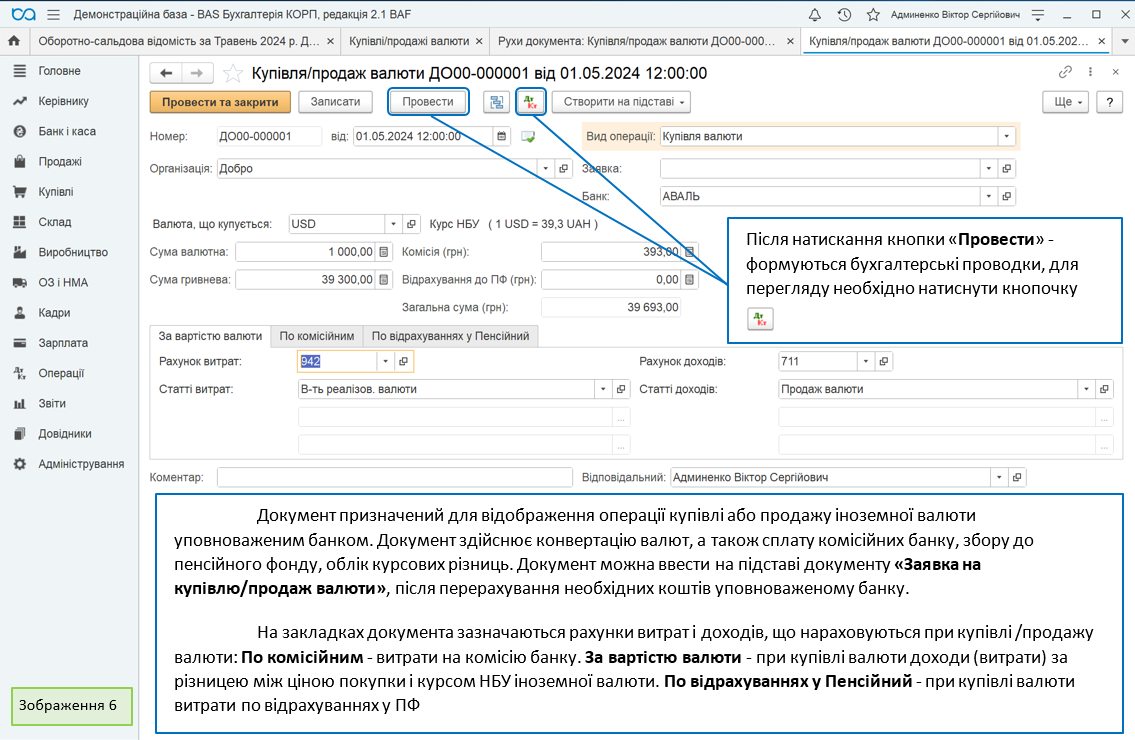This screenshot has width=1135, height=740.
Task: Open Створити на підставі dropdown menu
Action: click(621, 102)
